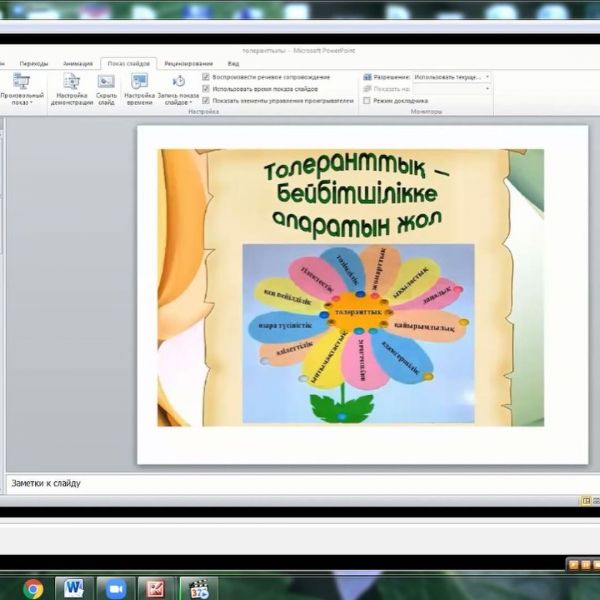Toggle Воспроизвести речевое сопровождение checkbox
600x600 pixels.
pyautogui.click(x=206, y=77)
